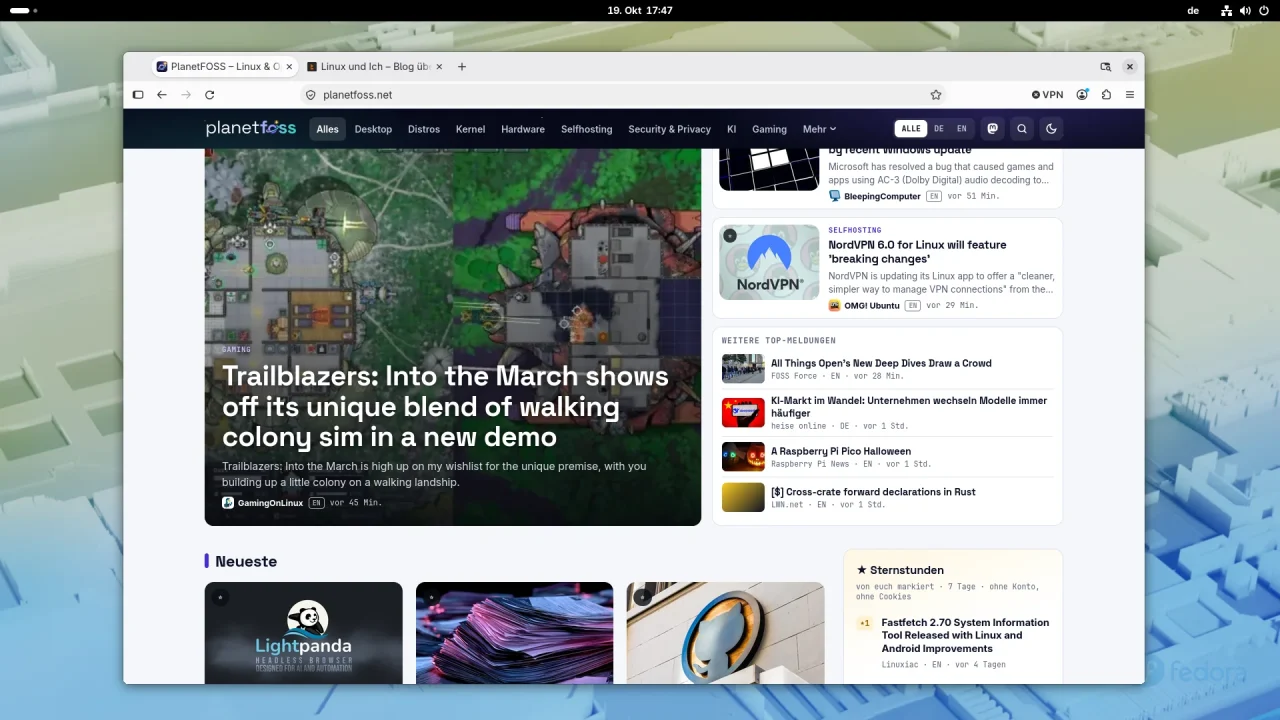
Task: Open the NordVPN logo thumbnail
Action: pos(769,262)
